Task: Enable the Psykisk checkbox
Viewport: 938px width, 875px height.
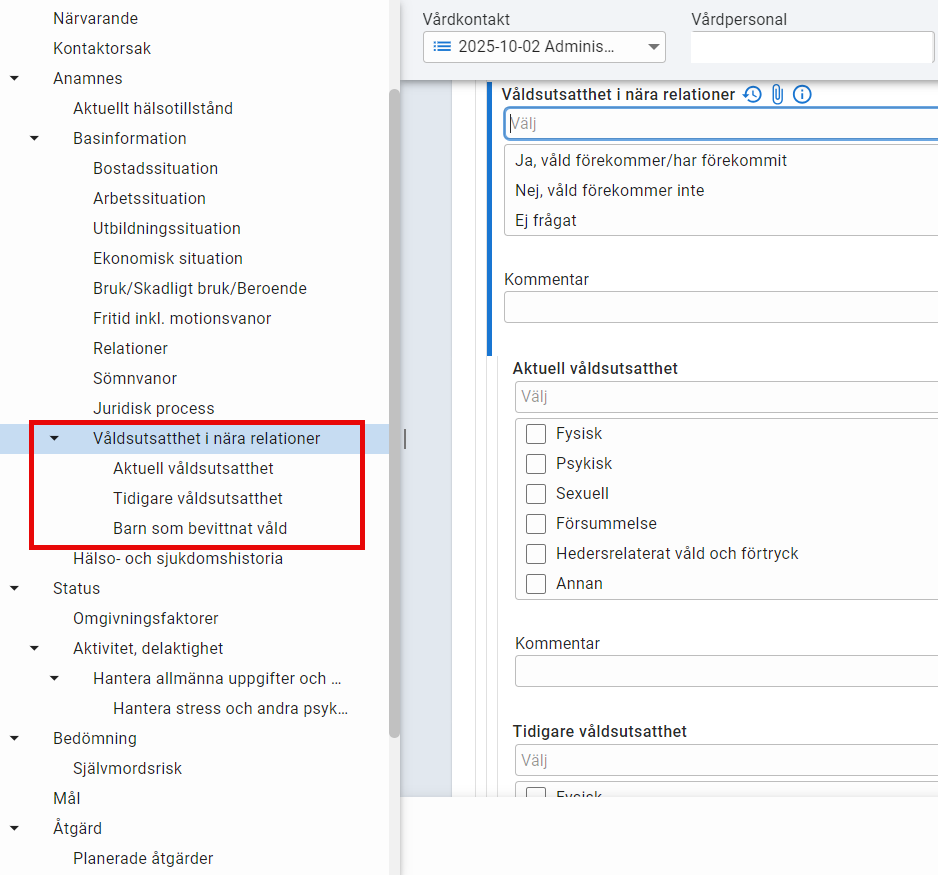Action: pos(536,464)
